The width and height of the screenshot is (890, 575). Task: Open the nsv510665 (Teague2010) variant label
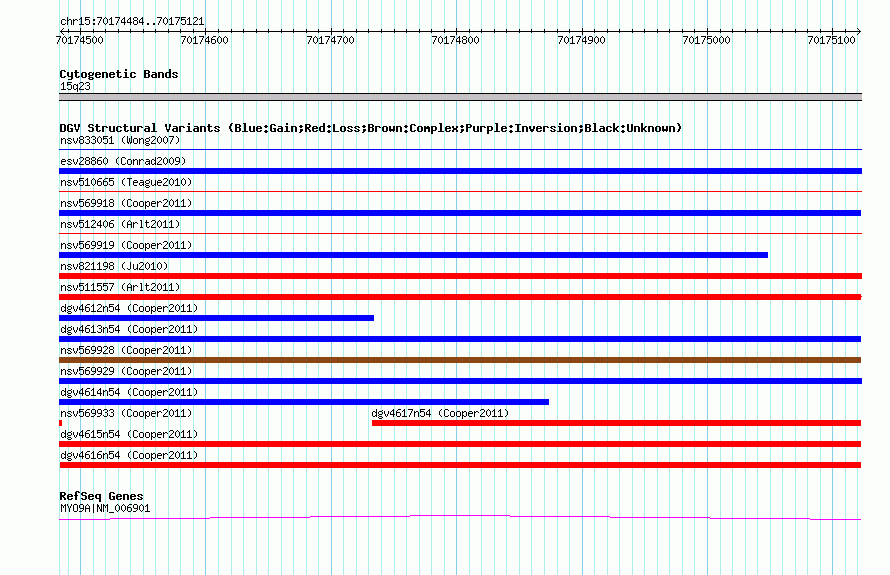pyautogui.click(x=126, y=182)
